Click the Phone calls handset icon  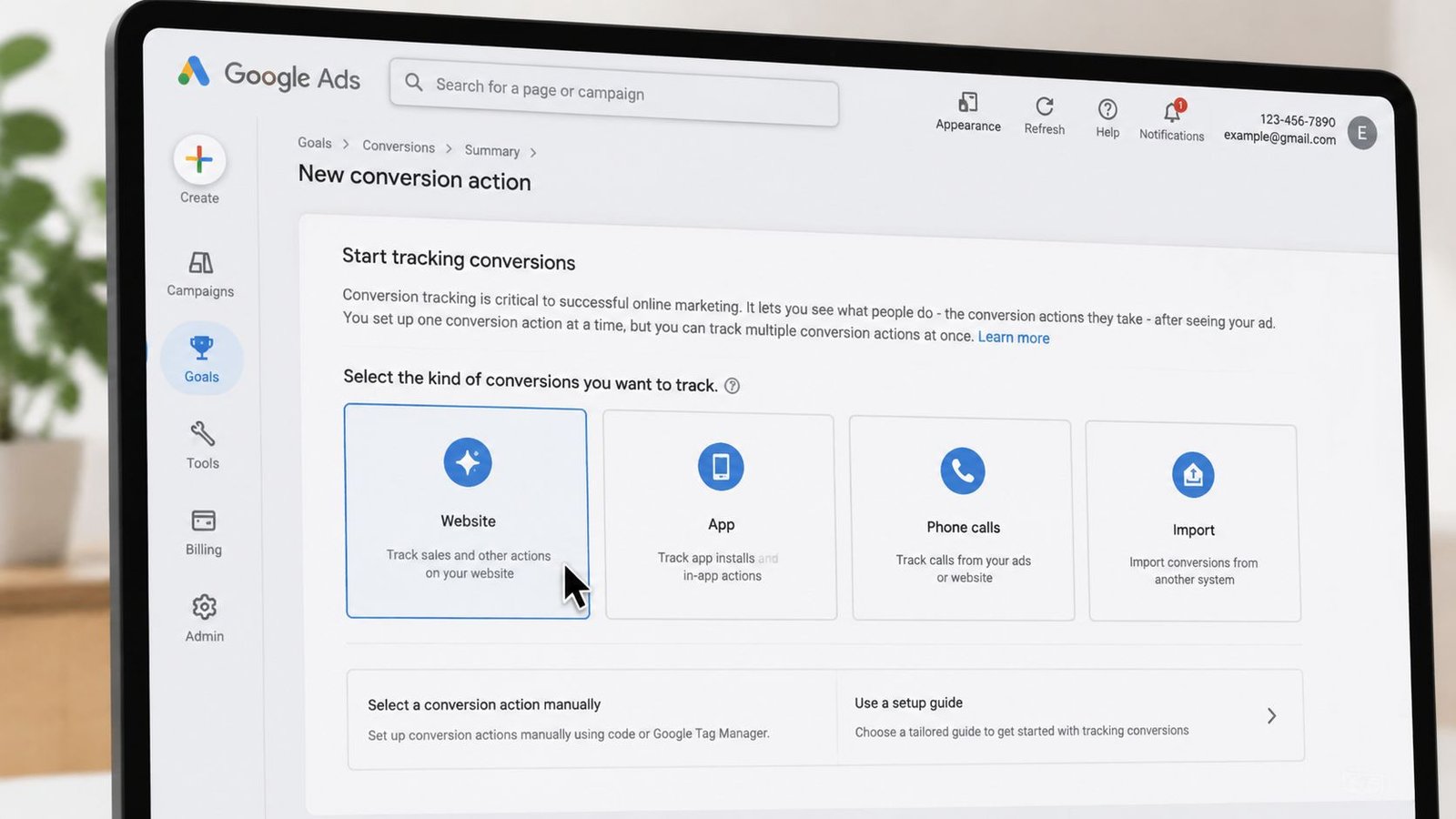pos(963,470)
